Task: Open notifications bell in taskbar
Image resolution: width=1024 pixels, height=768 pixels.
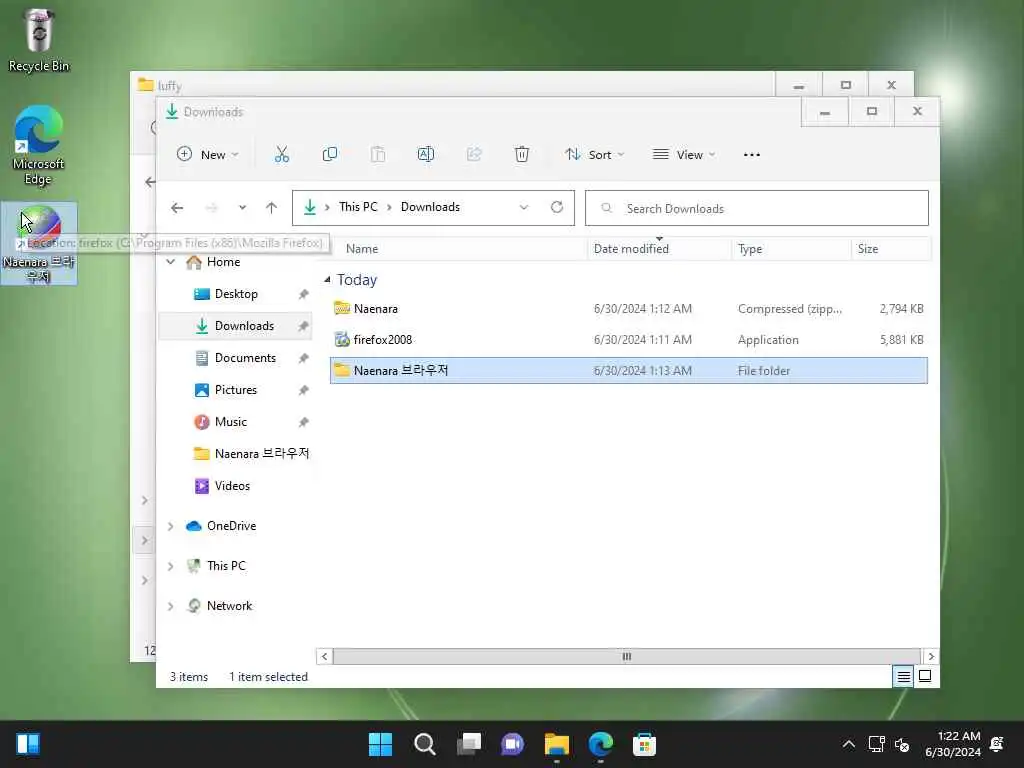Action: 997,744
